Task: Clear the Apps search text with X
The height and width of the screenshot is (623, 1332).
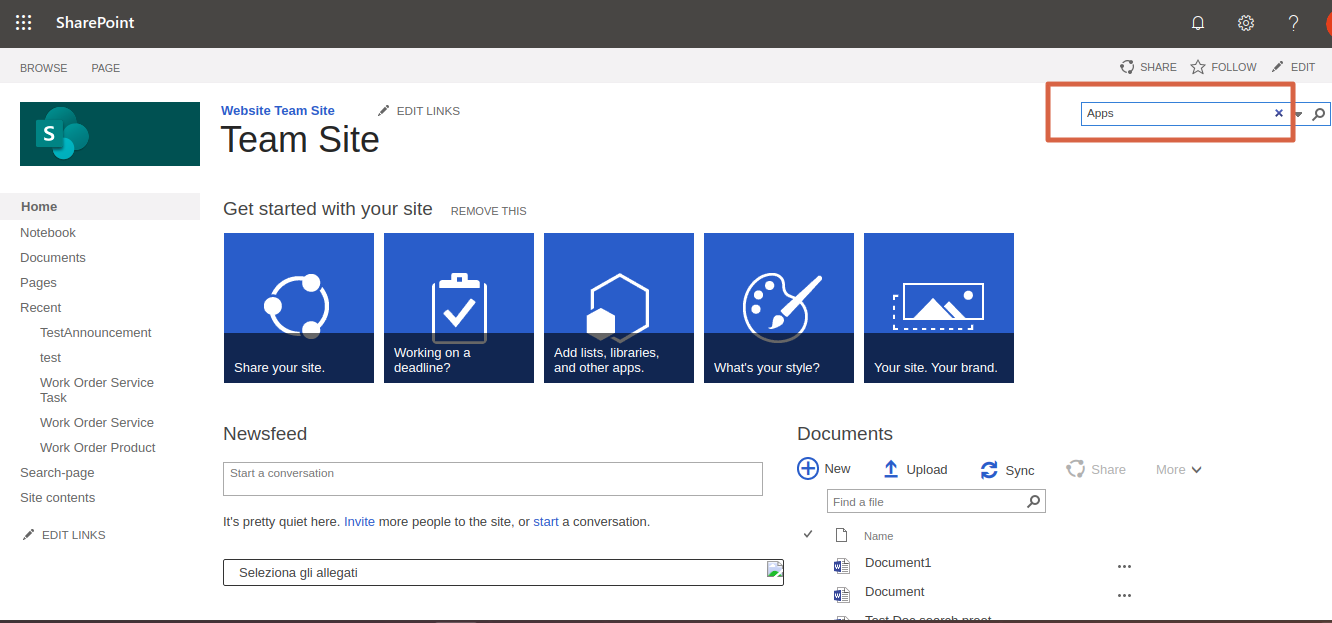Action: pos(1278,114)
